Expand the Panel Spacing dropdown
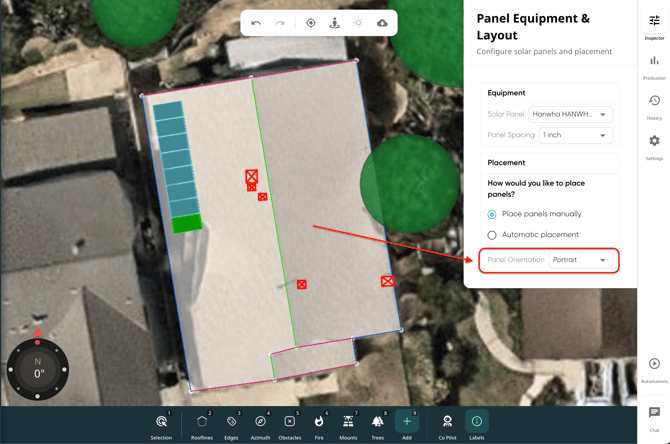This screenshot has height=444, width=670. (x=575, y=135)
